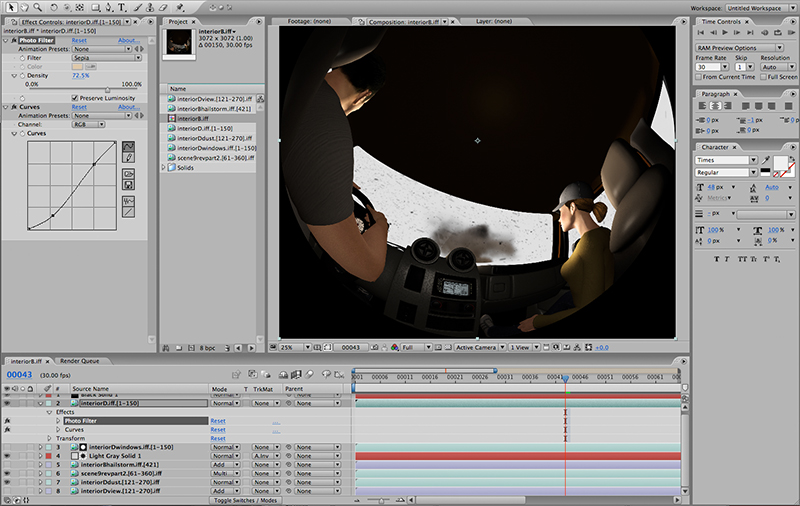The width and height of the screenshot is (800, 506).
Task: Switch to the Render Queue tab
Action: 80,361
